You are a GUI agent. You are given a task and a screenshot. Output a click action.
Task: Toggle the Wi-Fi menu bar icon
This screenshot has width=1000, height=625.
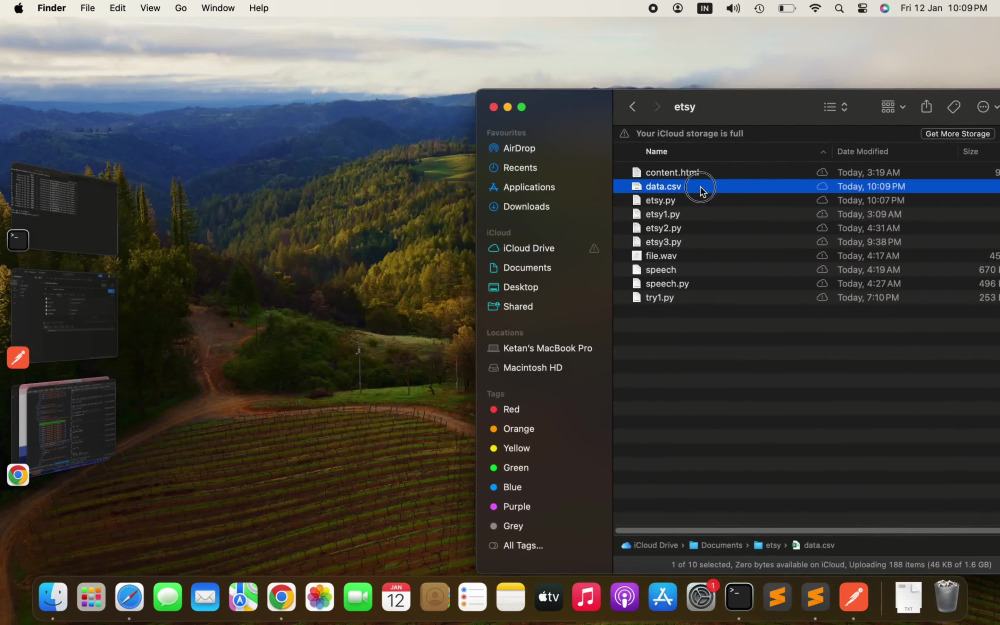click(x=815, y=8)
